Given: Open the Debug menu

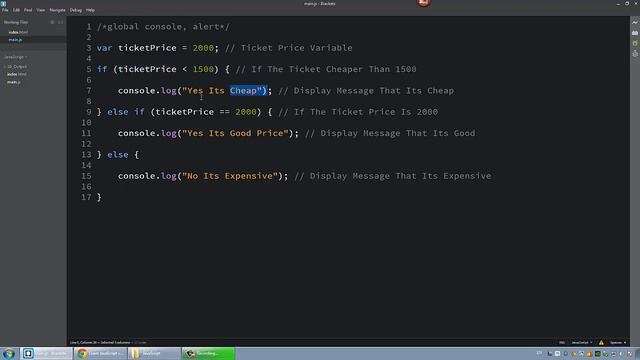Looking at the screenshot, I should pyautogui.click(x=76, y=10).
